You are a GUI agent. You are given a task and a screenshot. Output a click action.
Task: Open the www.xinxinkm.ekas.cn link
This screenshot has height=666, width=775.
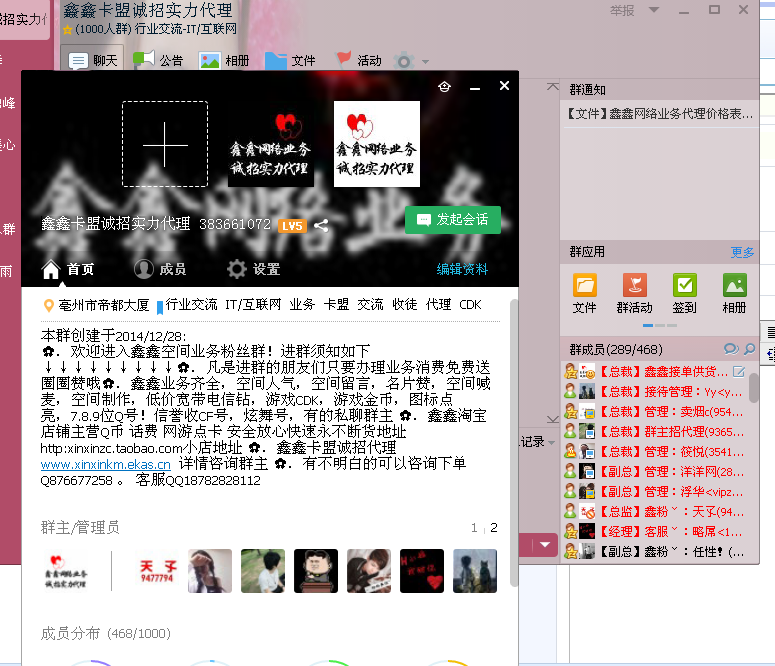[106, 464]
